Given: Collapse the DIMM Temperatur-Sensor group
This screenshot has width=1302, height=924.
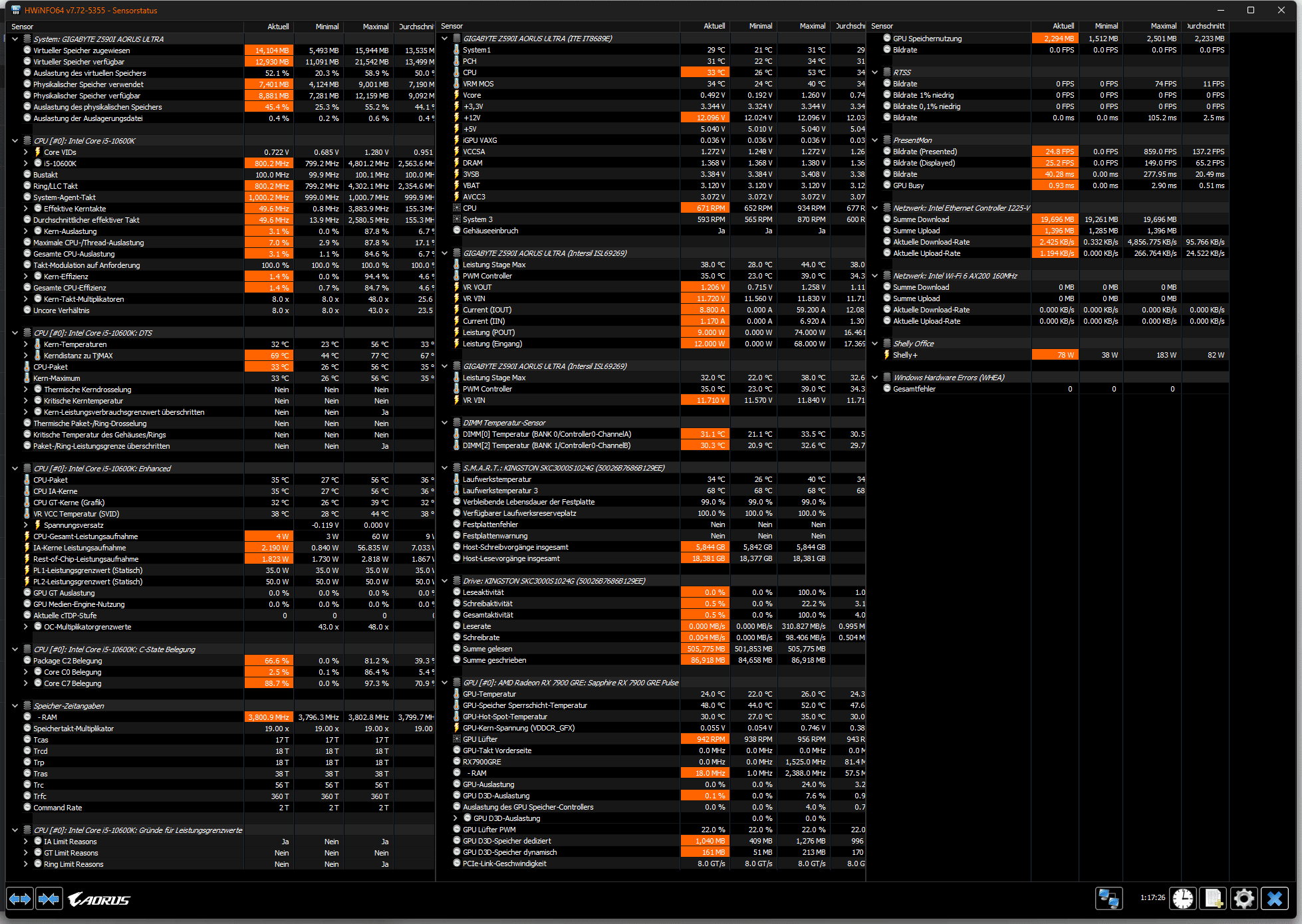Looking at the screenshot, I should point(445,422).
